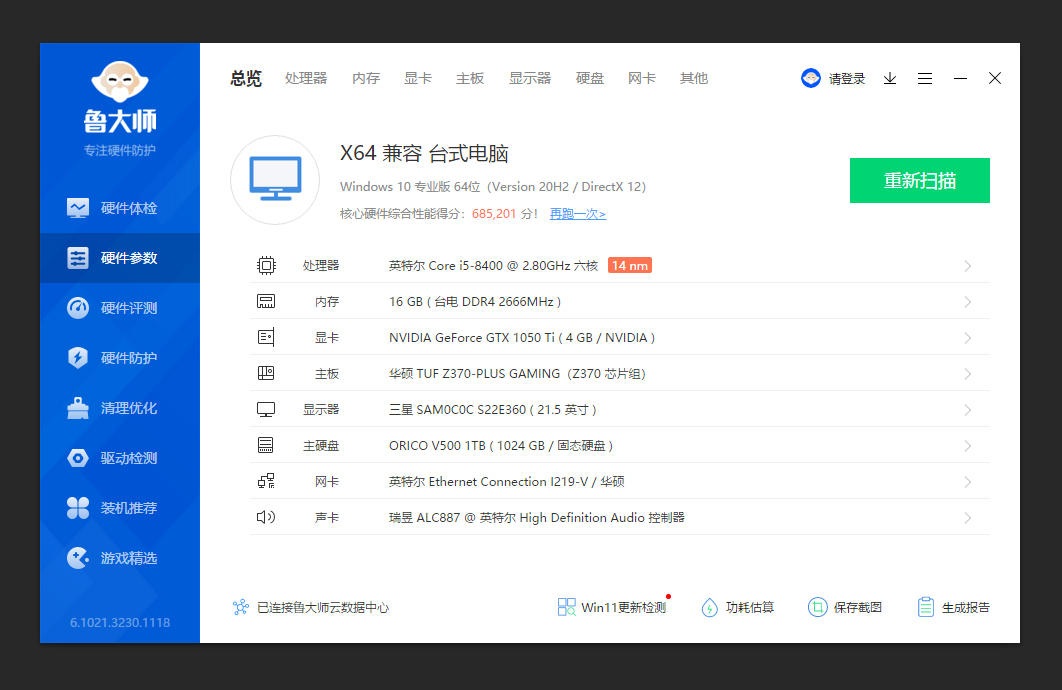1062x690 pixels.
Task: Open 硬件体检 from the sidebar
Action: pyautogui.click(x=120, y=208)
